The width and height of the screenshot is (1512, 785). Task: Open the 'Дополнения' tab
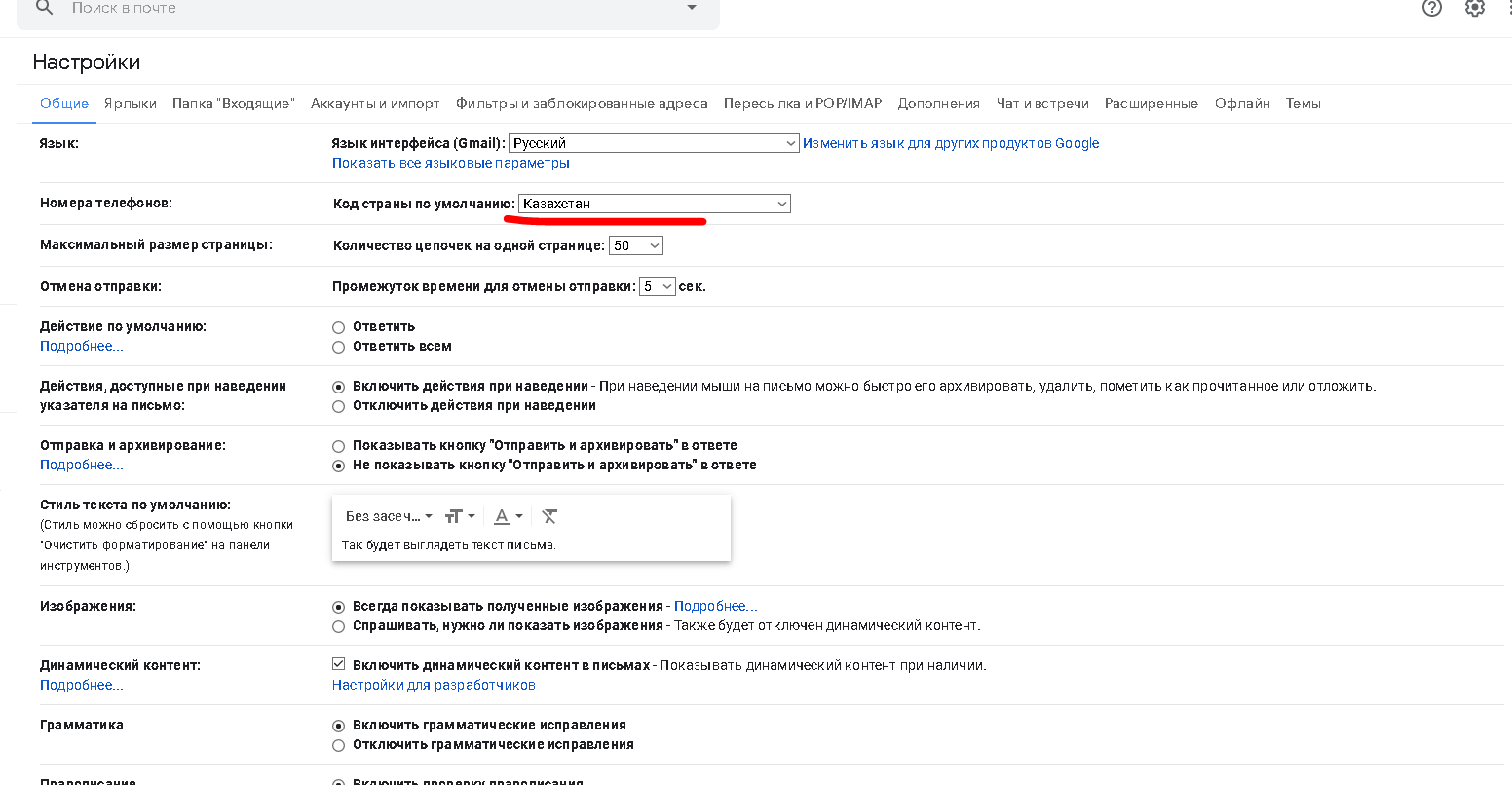click(x=939, y=103)
